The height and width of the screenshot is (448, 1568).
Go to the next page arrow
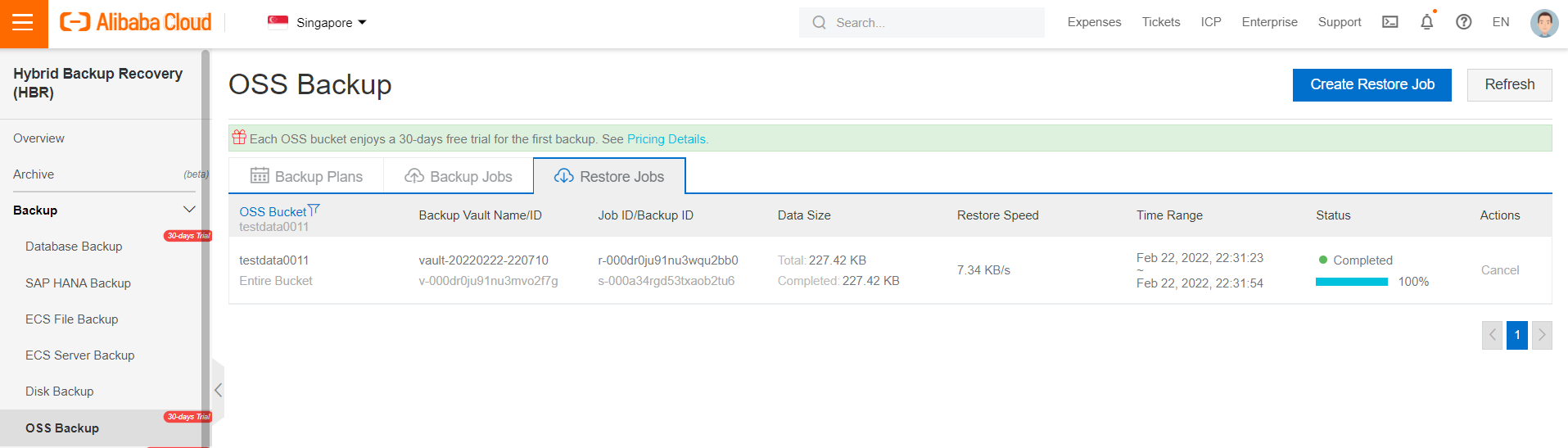(1542, 335)
